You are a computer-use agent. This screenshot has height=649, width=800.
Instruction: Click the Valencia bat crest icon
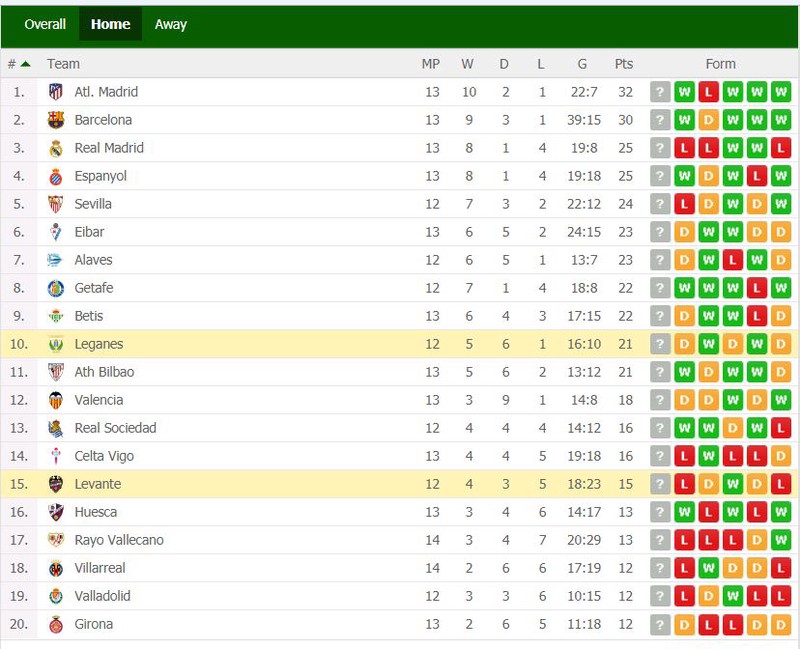(x=56, y=401)
